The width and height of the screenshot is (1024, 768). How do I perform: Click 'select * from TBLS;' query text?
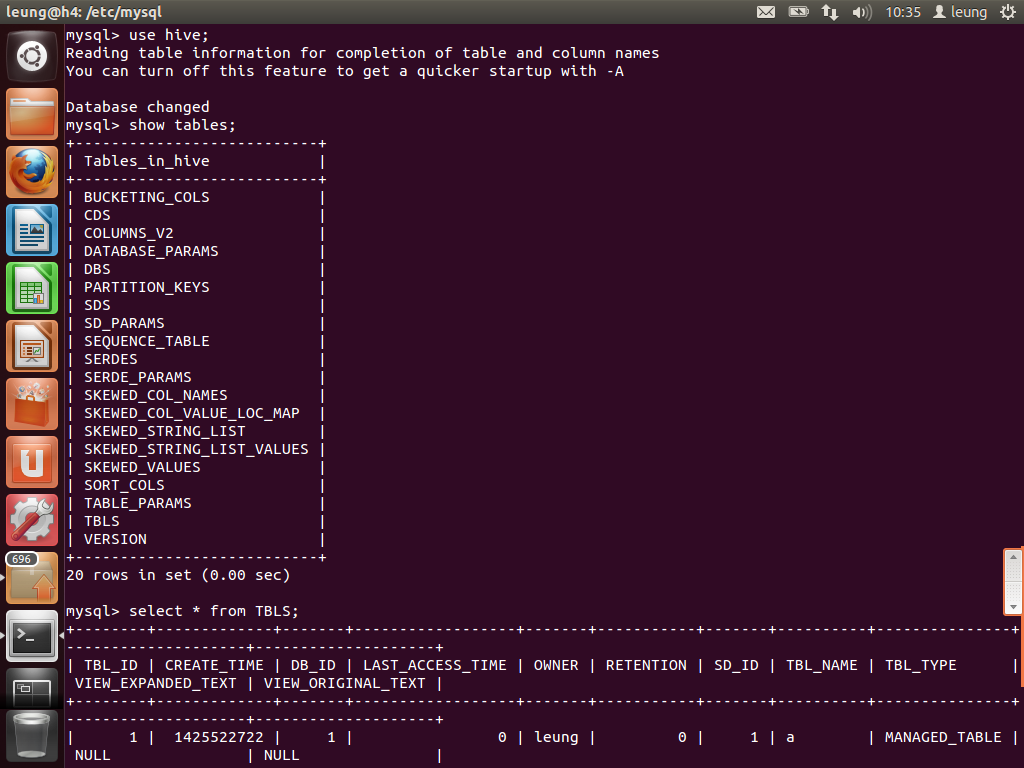(x=214, y=611)
